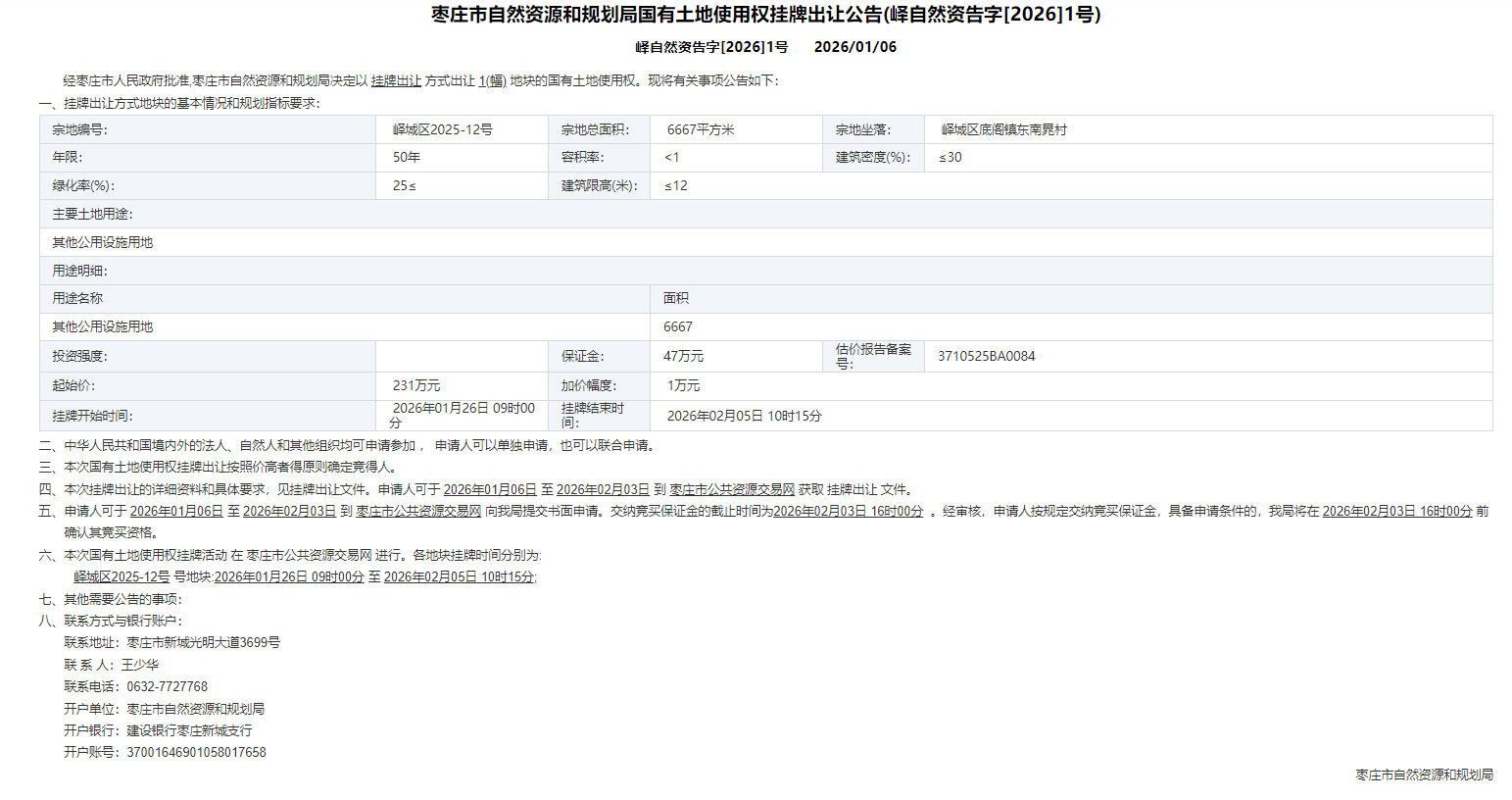Viewport: 1512px width, 800px height.
Task: Click the bottom-right signature 枣庄市自然资源和规划局
Action: [1424, 775]
